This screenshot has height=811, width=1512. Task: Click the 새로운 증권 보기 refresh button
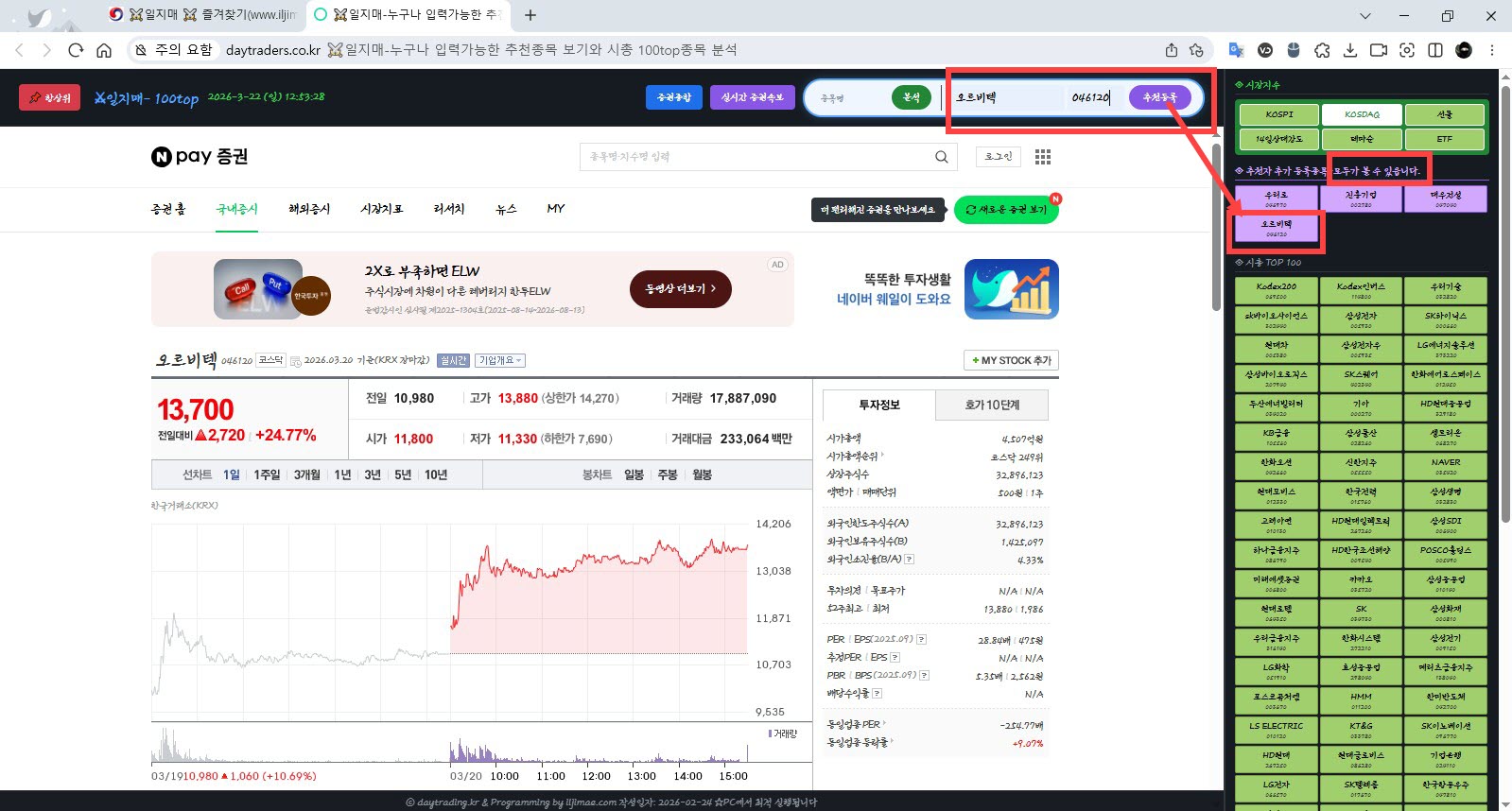pos(1006,210)
